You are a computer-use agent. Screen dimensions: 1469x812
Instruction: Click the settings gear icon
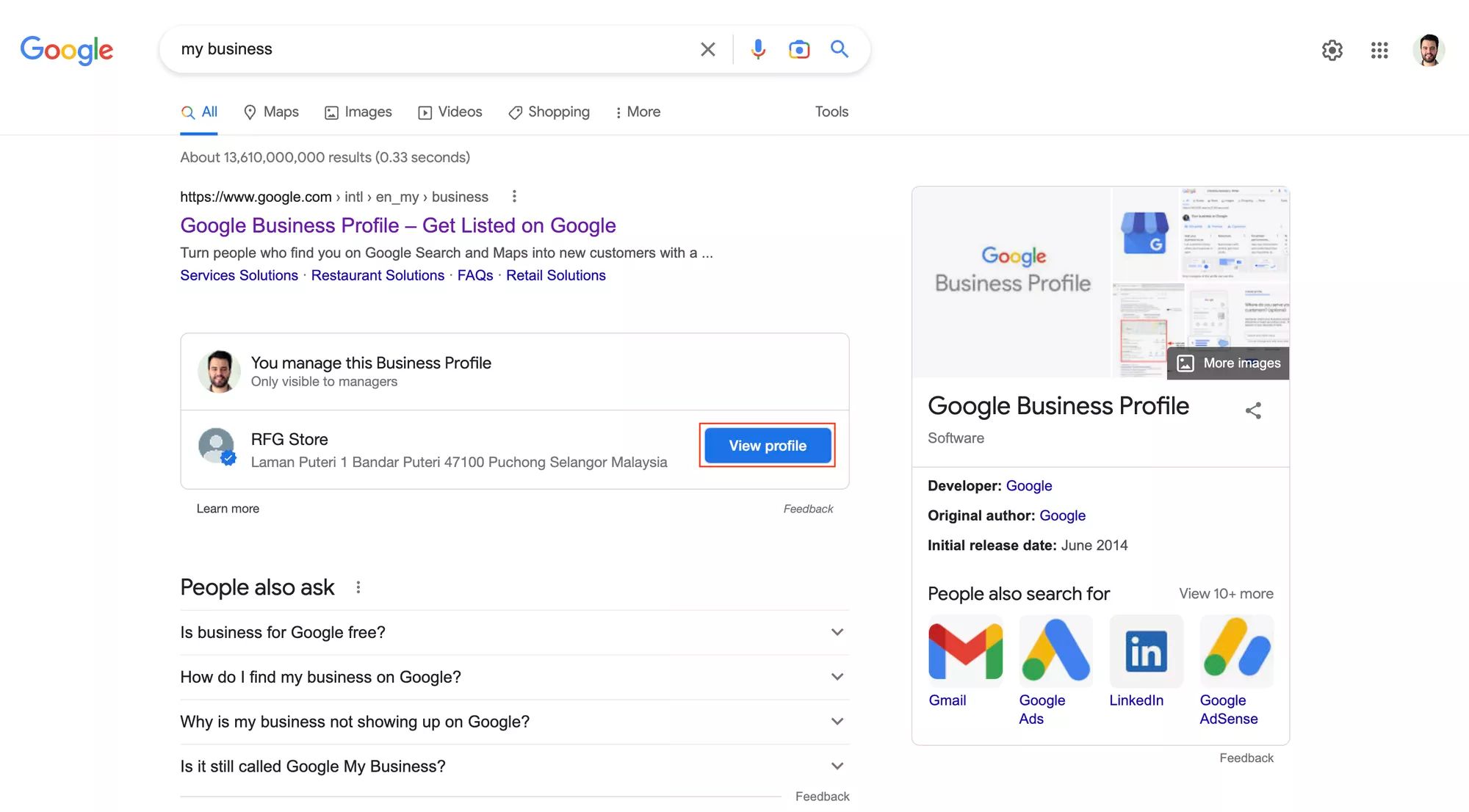[1332, 49]
